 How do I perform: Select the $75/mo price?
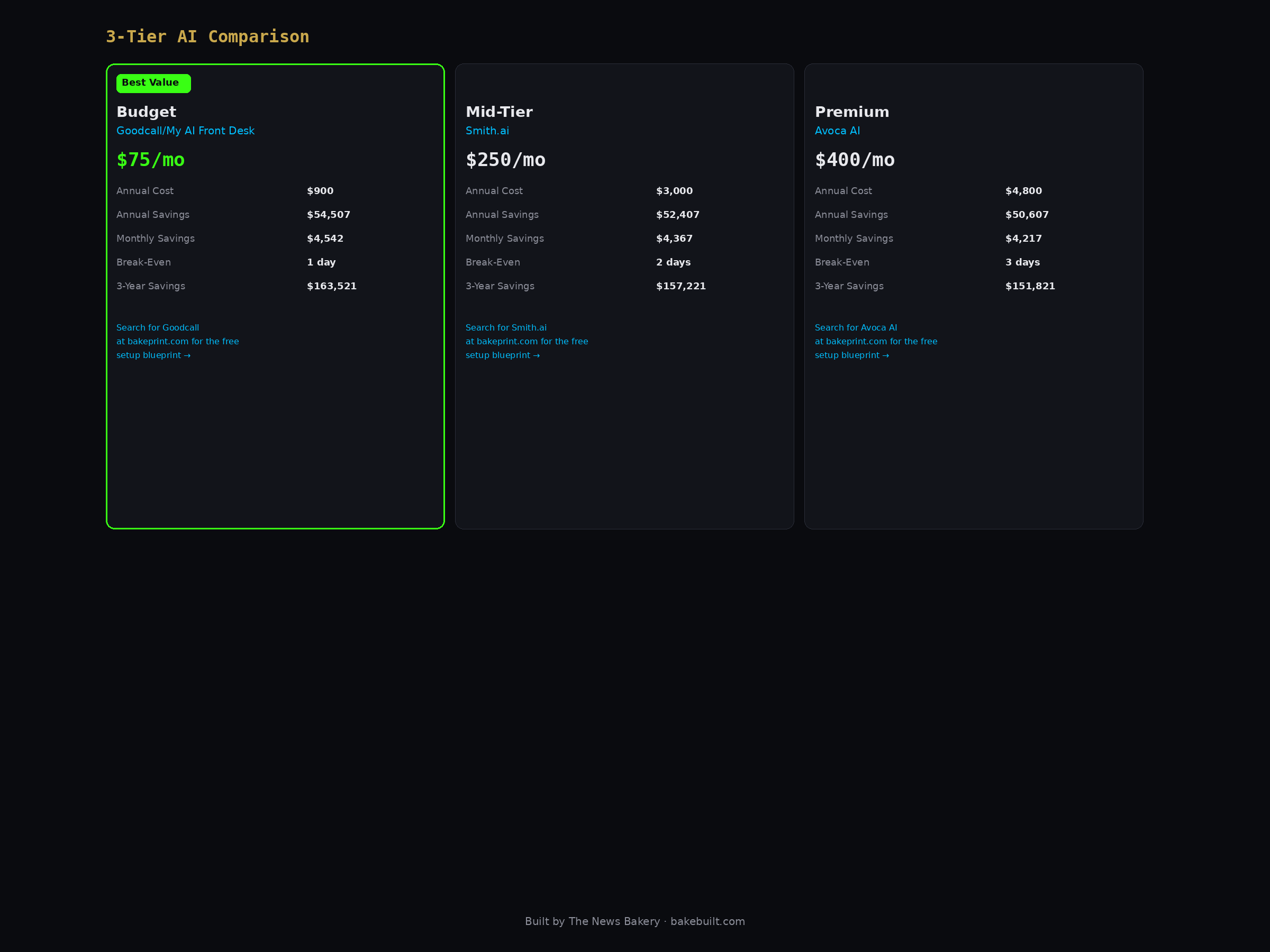(150, 160)
